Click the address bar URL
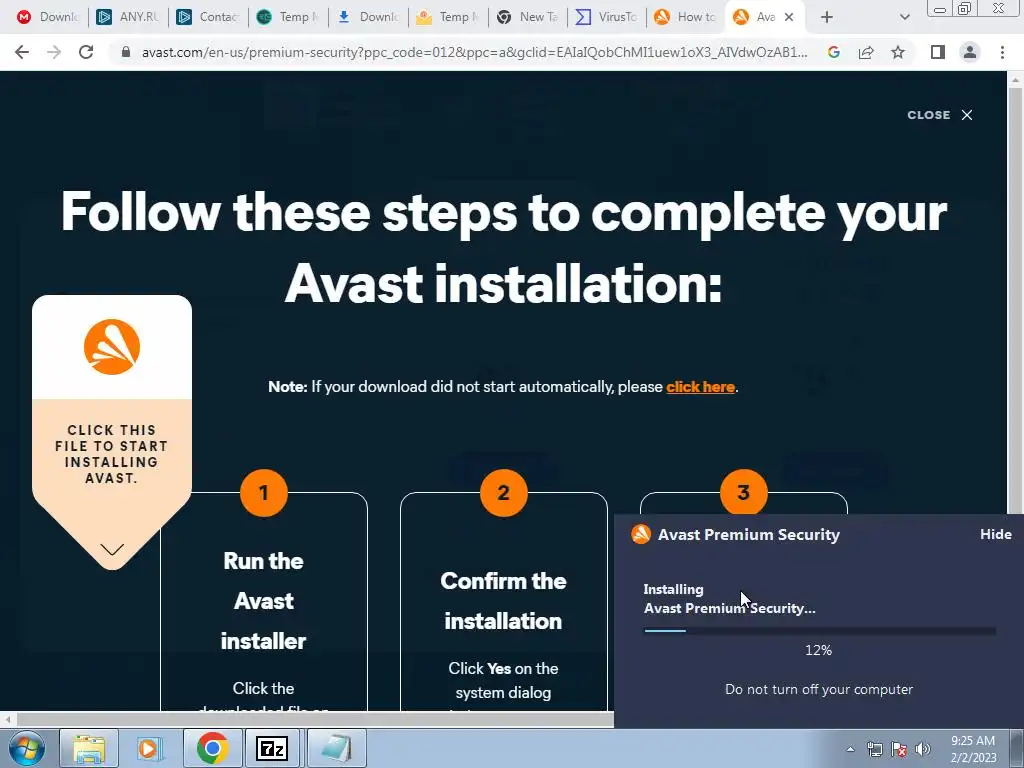The width and height of the screenshot is (1024, 768). point(474,52)
